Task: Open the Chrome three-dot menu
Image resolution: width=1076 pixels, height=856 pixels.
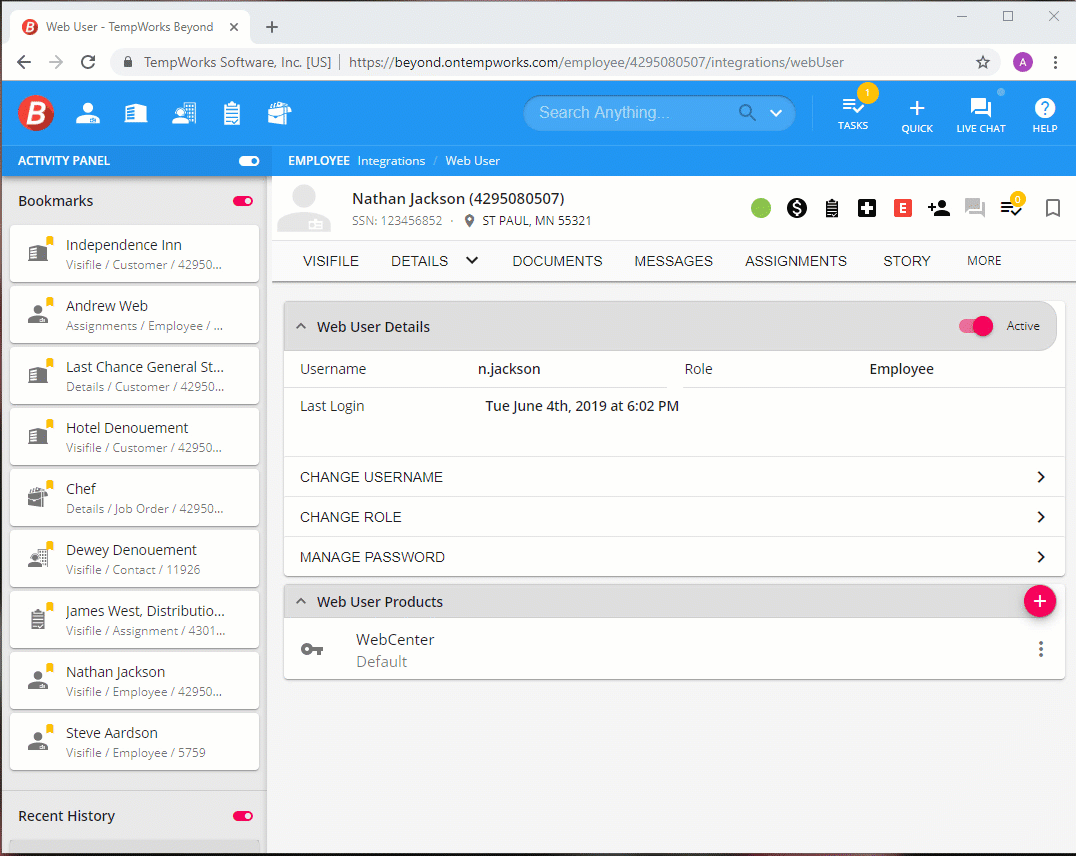Action: point(1055,62)
